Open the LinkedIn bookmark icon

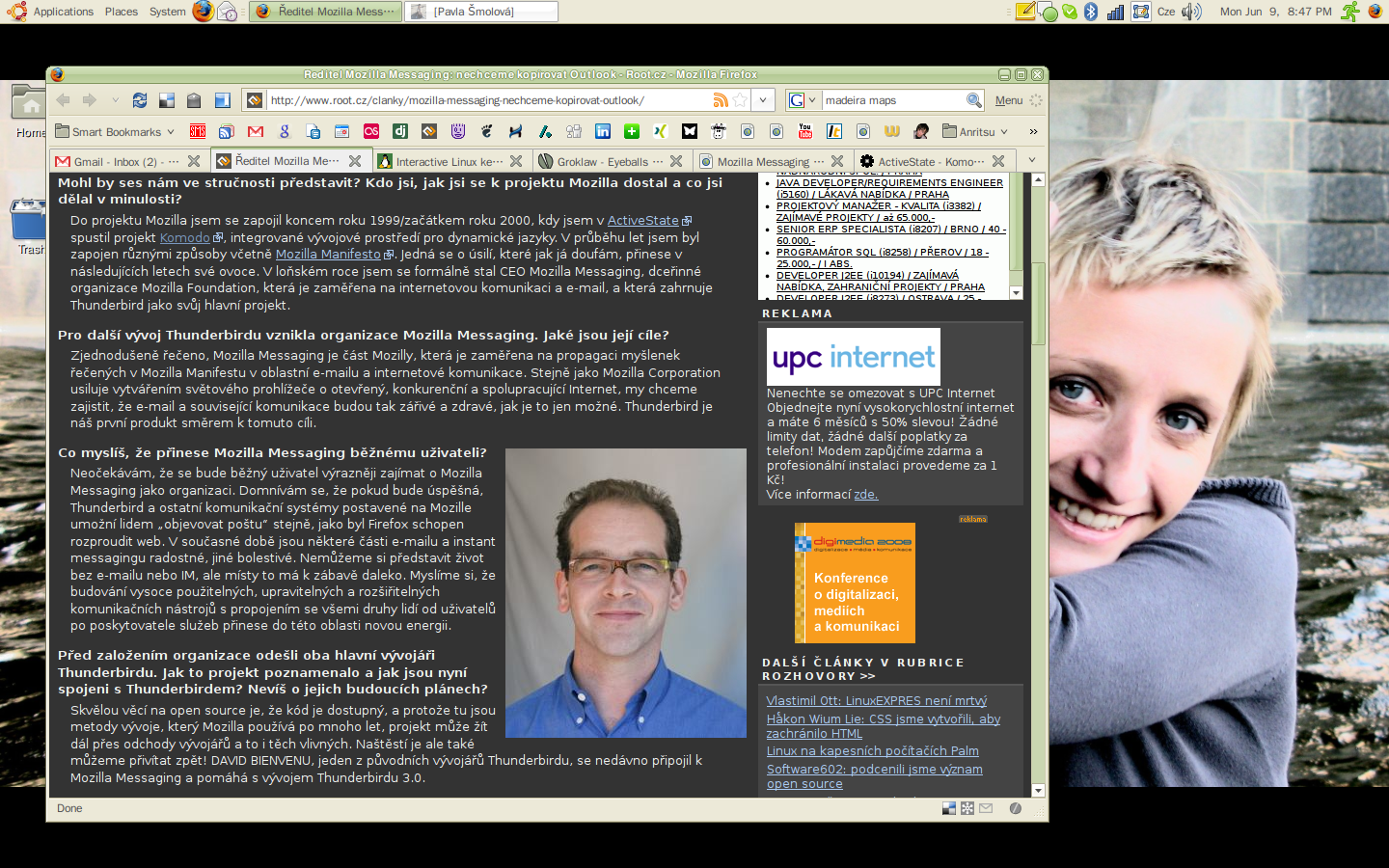[603, 131]
